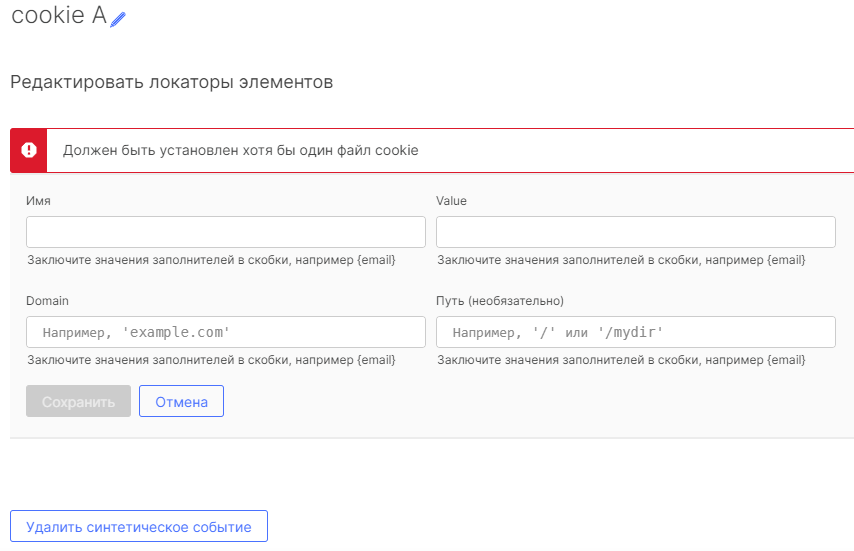This screenshot has width=854, height=551.
Task: Click the hint text under the Путь field
Action: [x=621, y=360]
